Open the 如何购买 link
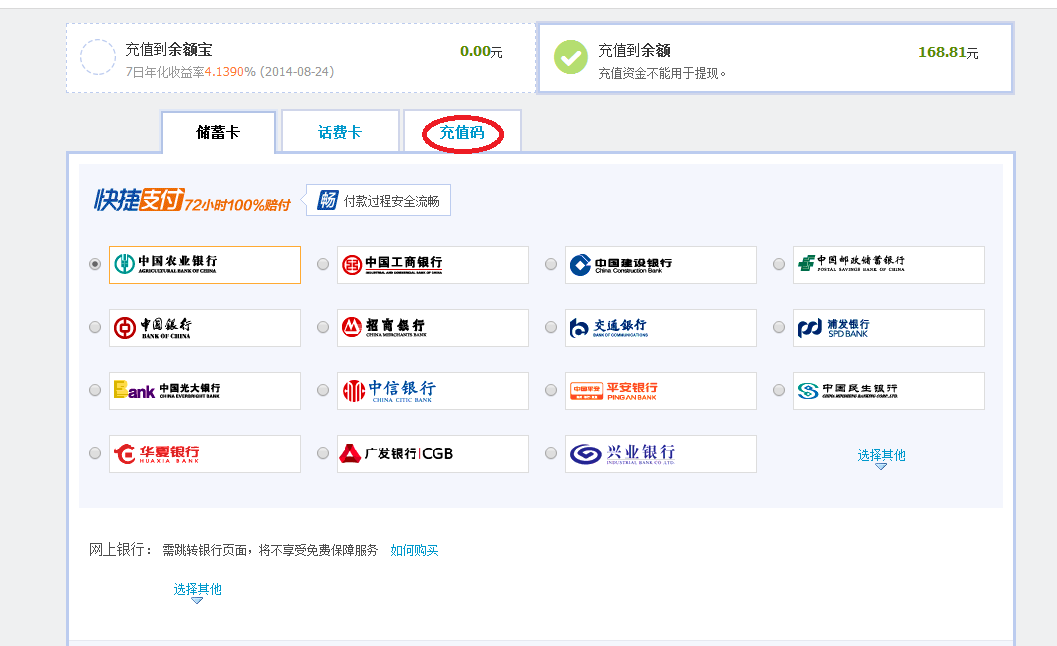This screenshot has height=646, width=1057. pos(414,550)
